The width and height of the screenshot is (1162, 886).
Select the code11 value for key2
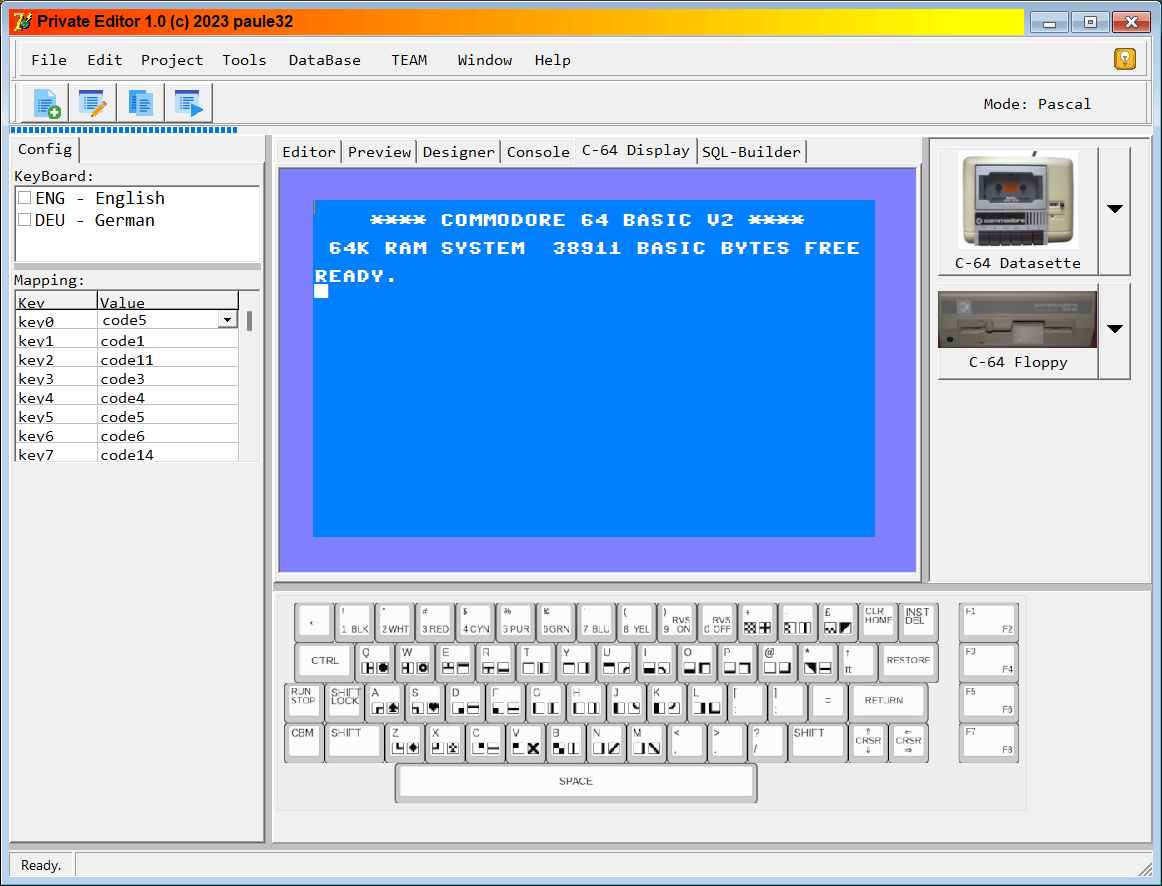pos(167,359)
